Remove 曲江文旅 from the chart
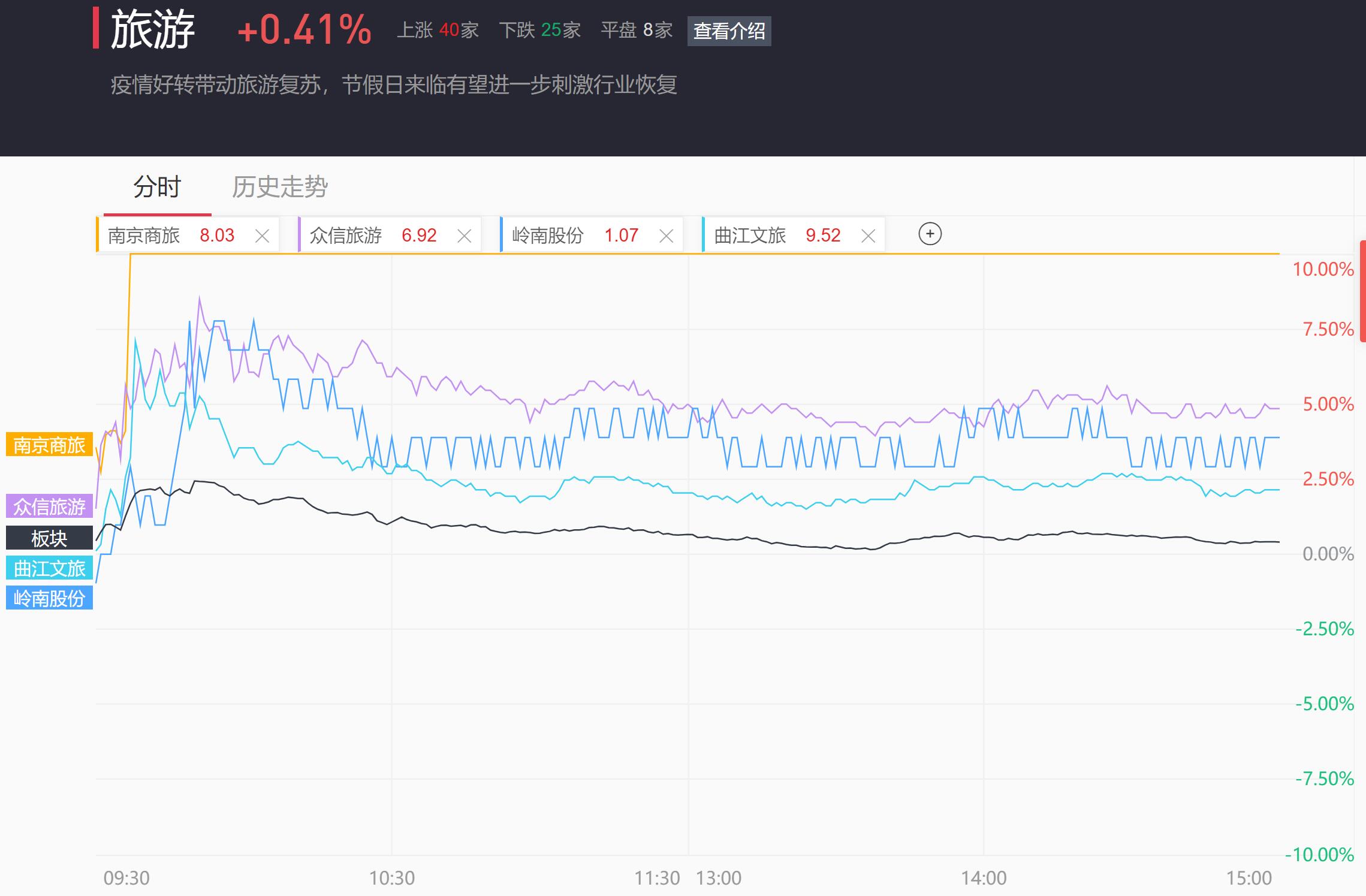This screenshot has width=1366, height=896. coord(868,236)
